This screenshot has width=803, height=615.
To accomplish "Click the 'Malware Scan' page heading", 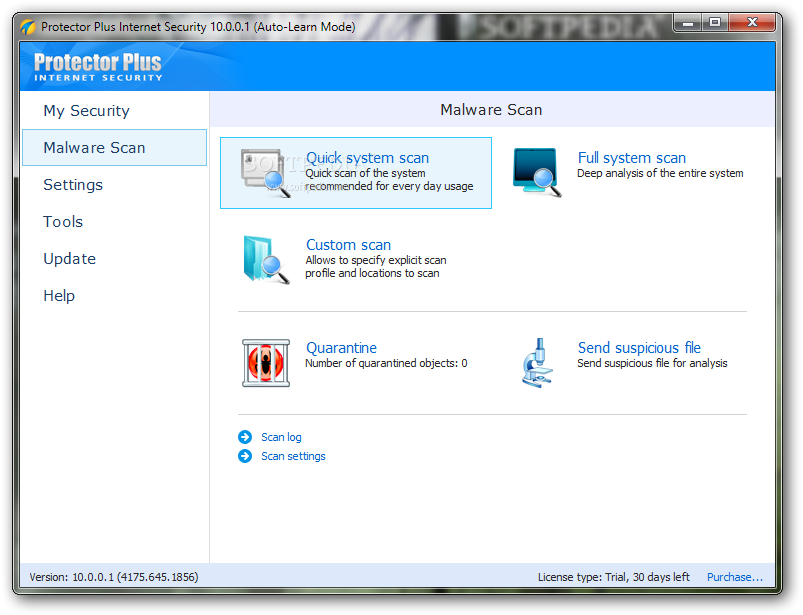I will [x=491, y=110].
